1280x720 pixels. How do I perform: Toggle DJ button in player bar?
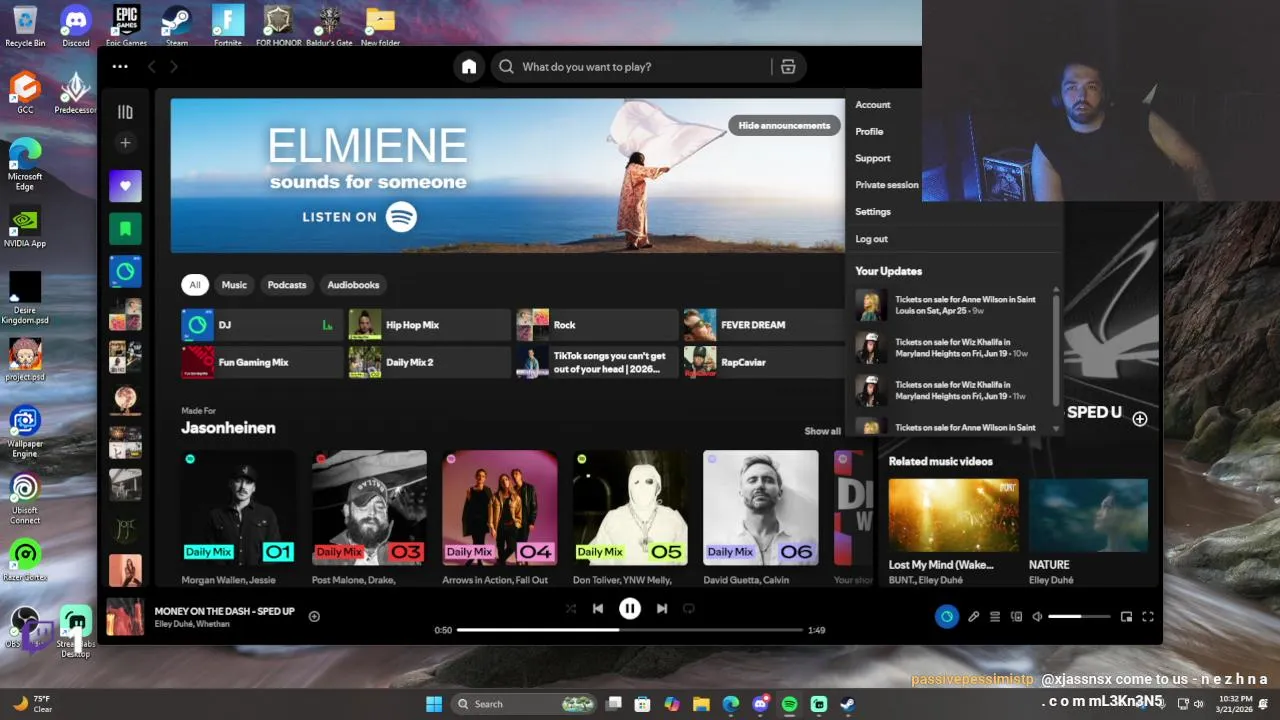point(946,617)
